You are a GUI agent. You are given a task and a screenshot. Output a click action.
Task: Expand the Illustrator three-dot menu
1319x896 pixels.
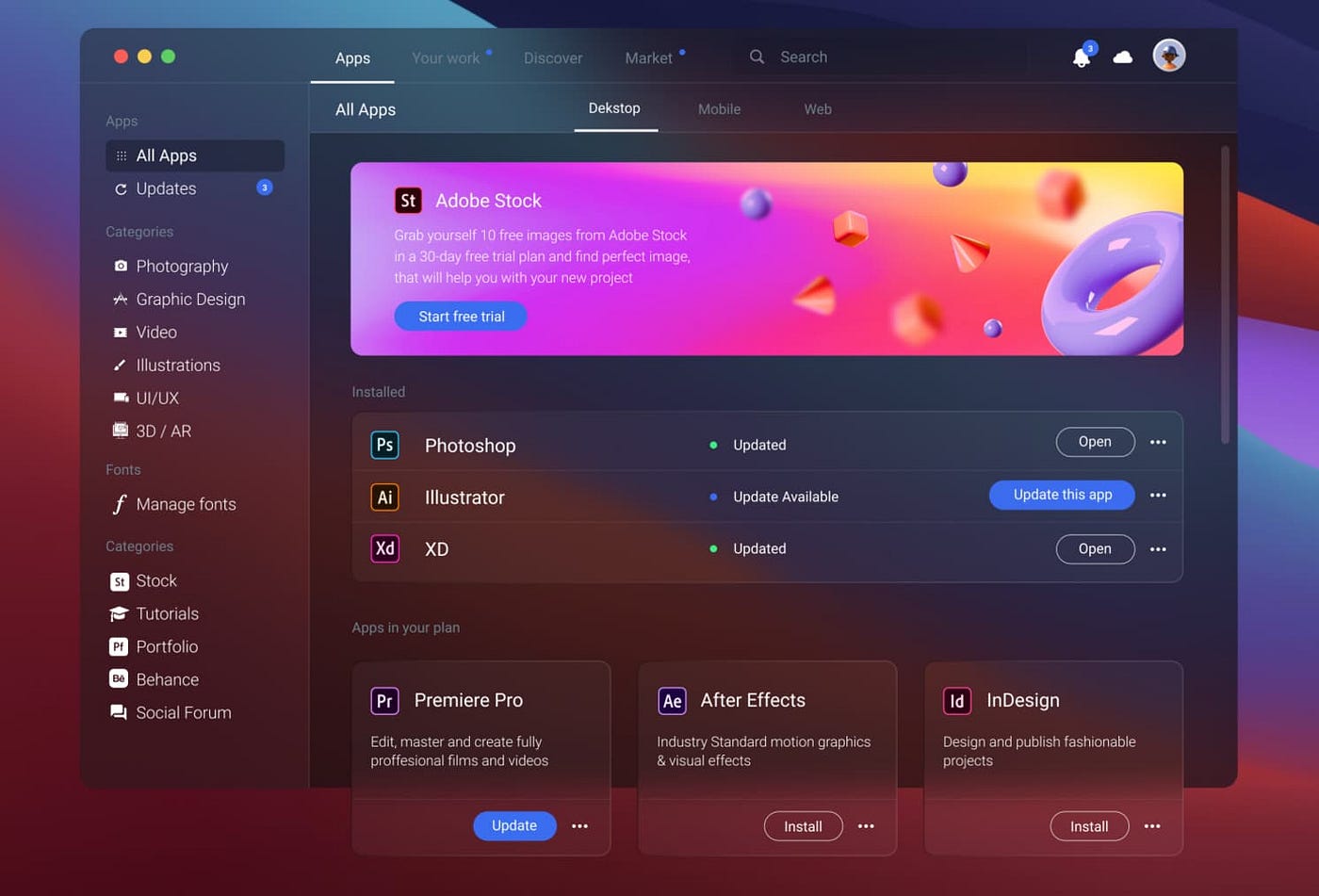coord(1158,495)
